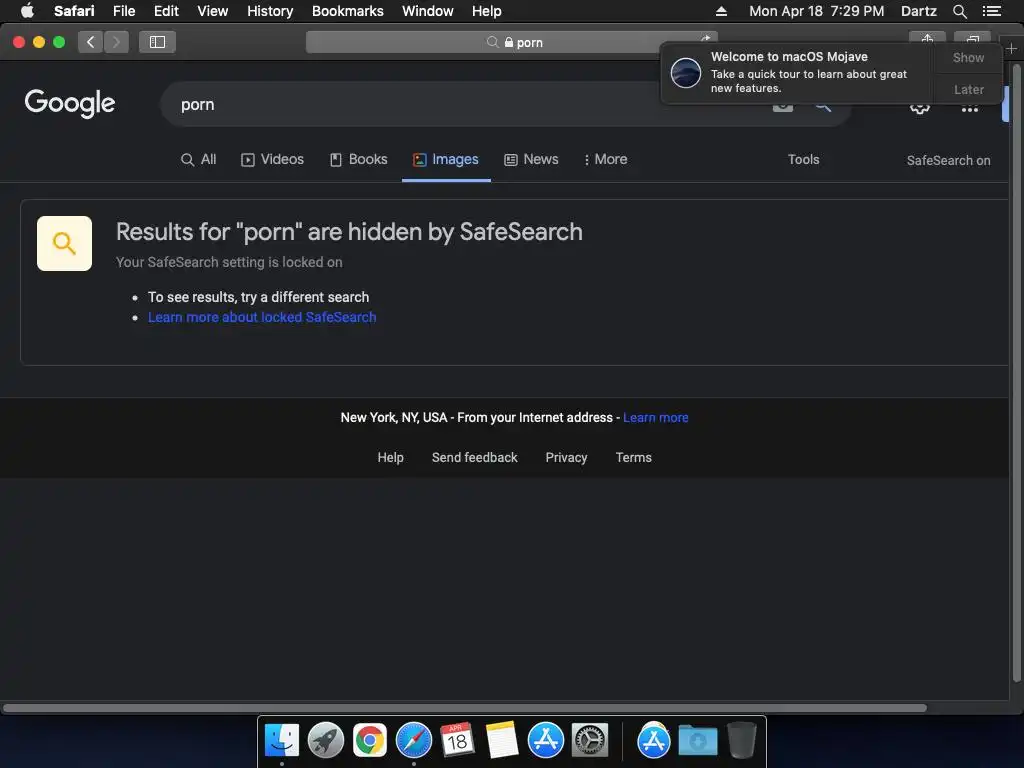The height and width of the screenshot is (768, 1024).
Task: Switch to the News tab
Action: pyautogui.click(x=531, y=159)
